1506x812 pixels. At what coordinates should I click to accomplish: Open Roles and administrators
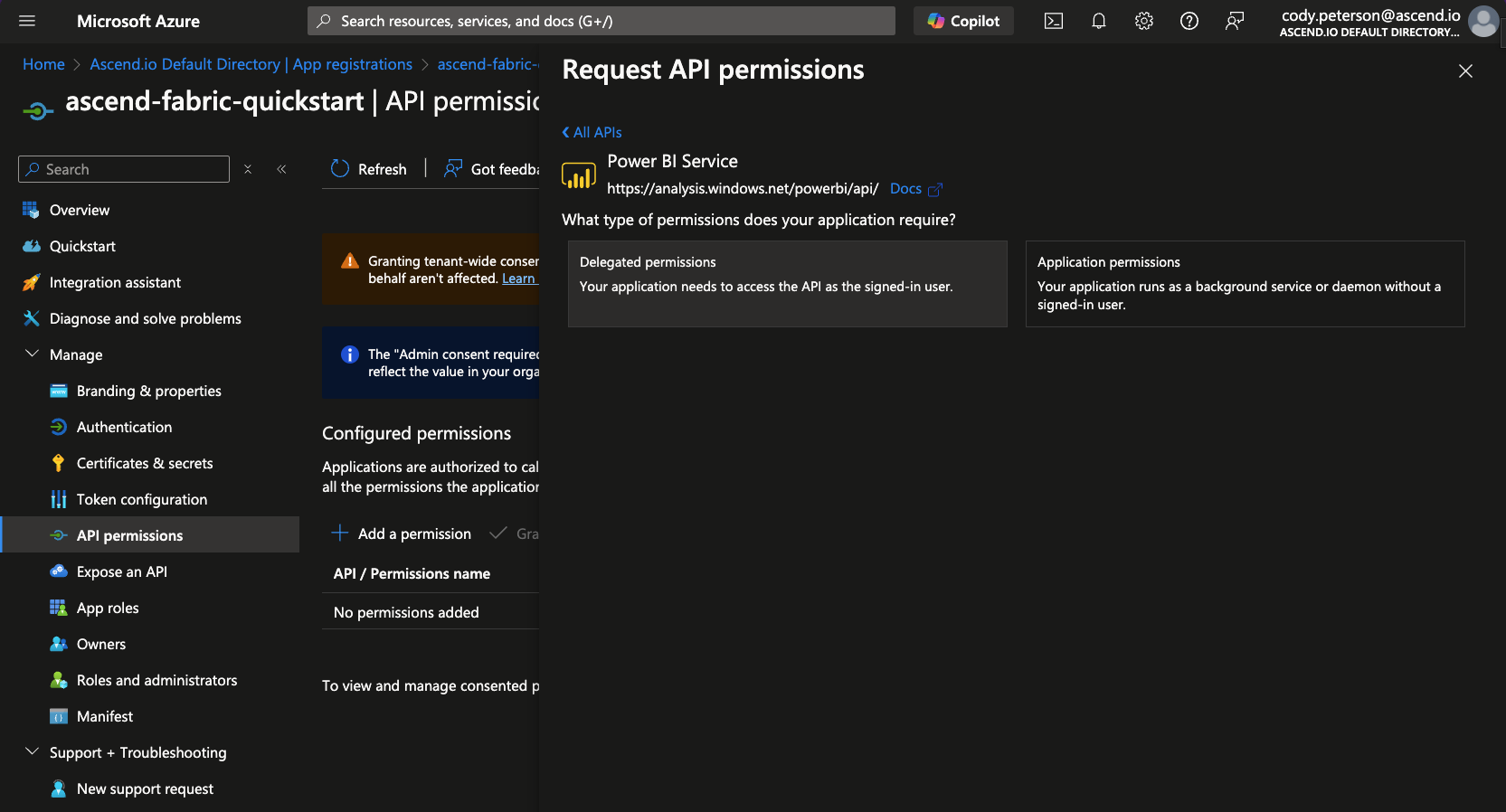[x=156, y=680]
